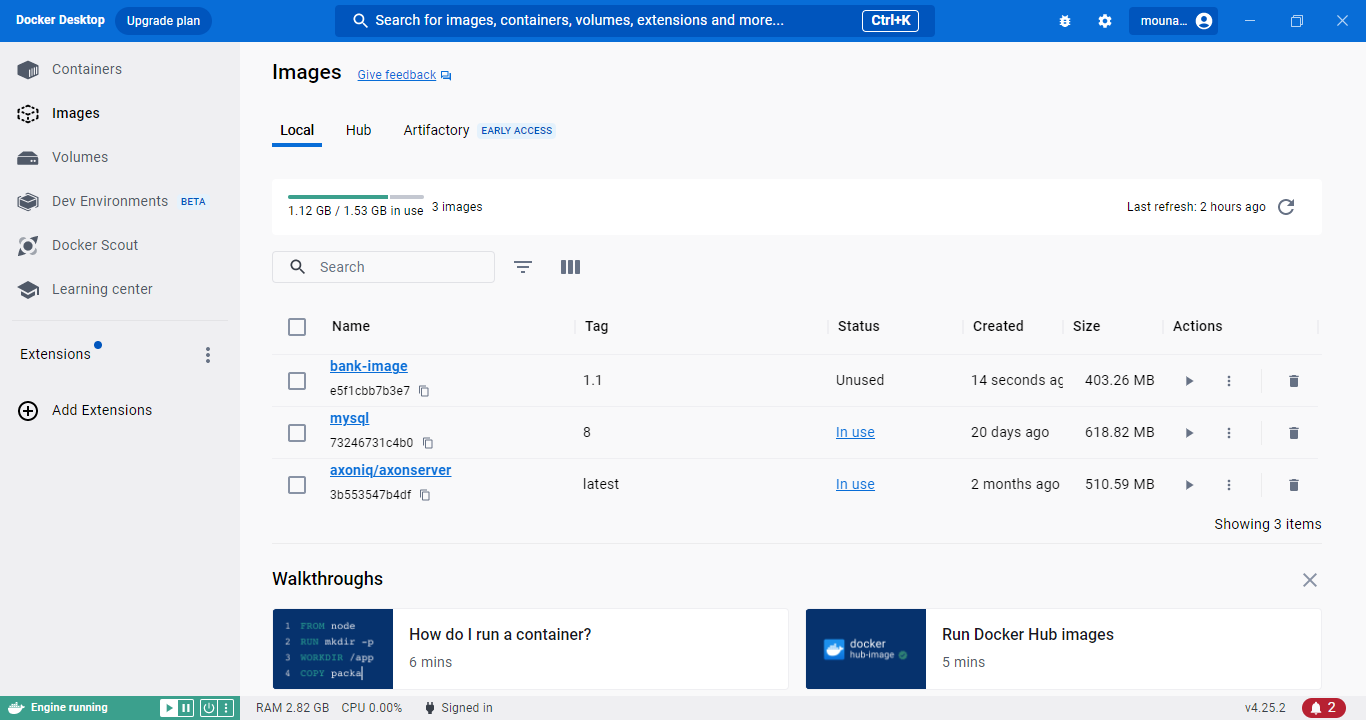Copy the axoniq/axonserver image ID

click(x=425, y=495)
